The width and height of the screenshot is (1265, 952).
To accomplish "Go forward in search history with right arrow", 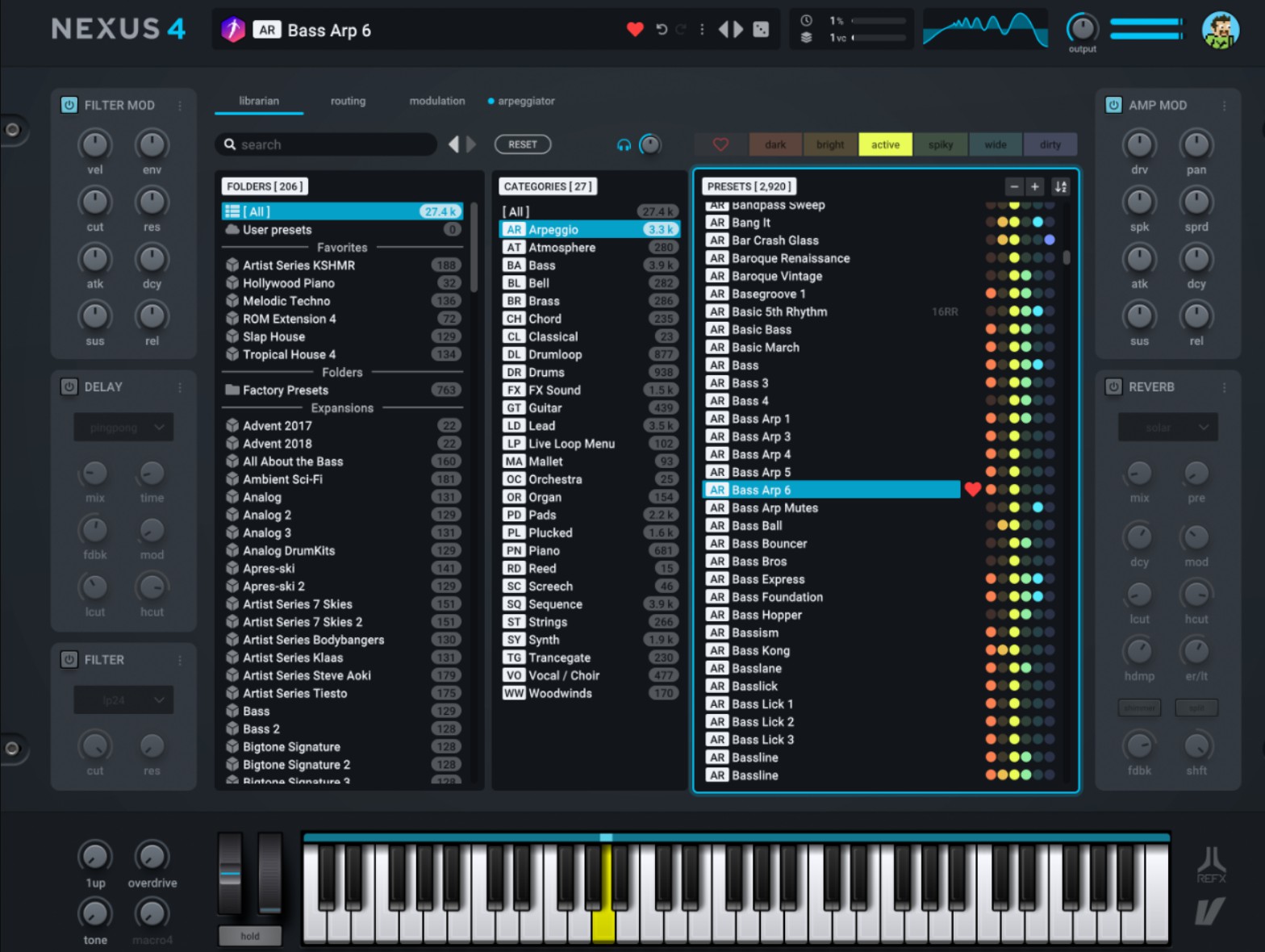I will point(471,144).
